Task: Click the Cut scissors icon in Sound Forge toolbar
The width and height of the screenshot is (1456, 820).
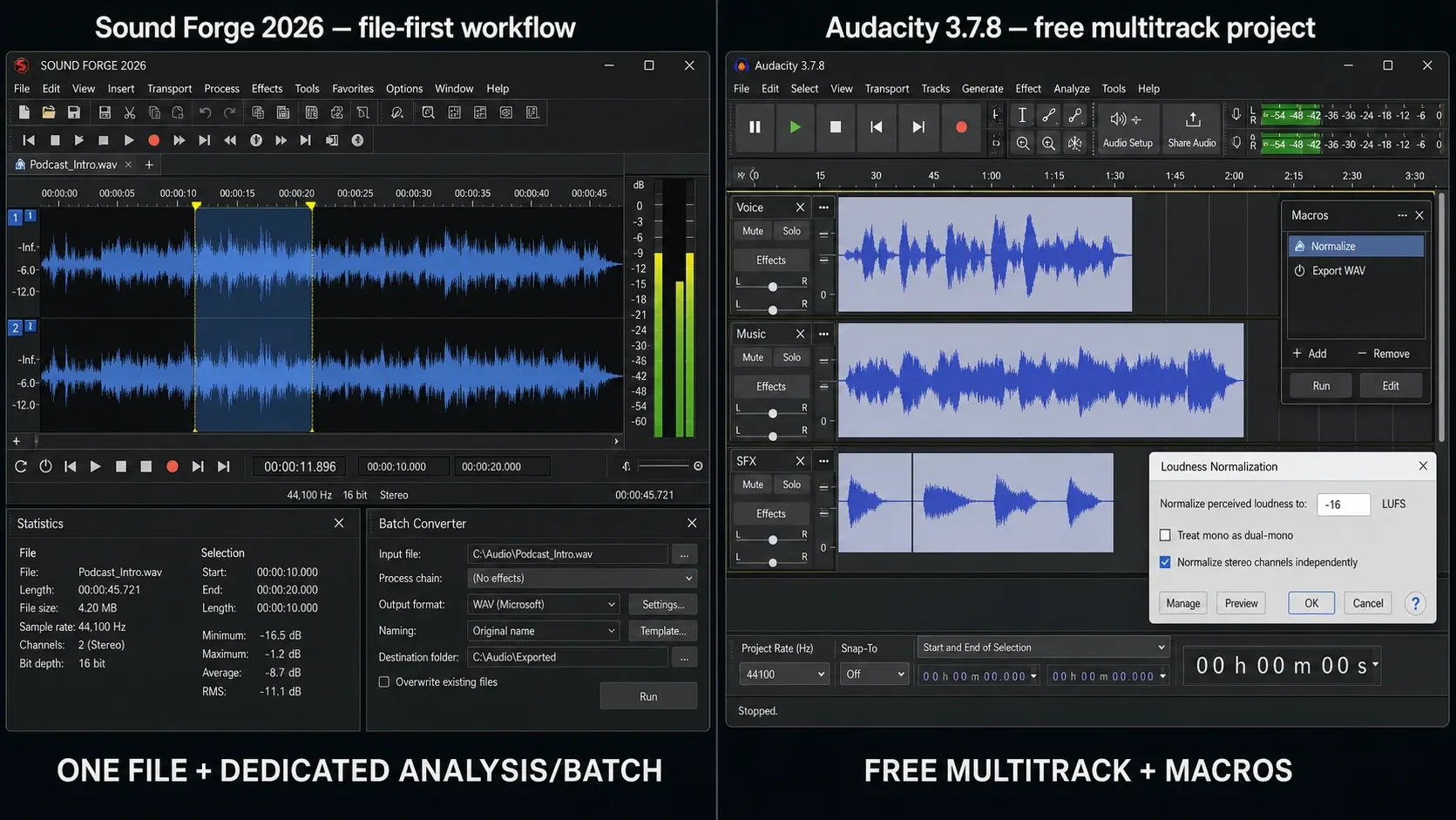Action: pos(130,112)
